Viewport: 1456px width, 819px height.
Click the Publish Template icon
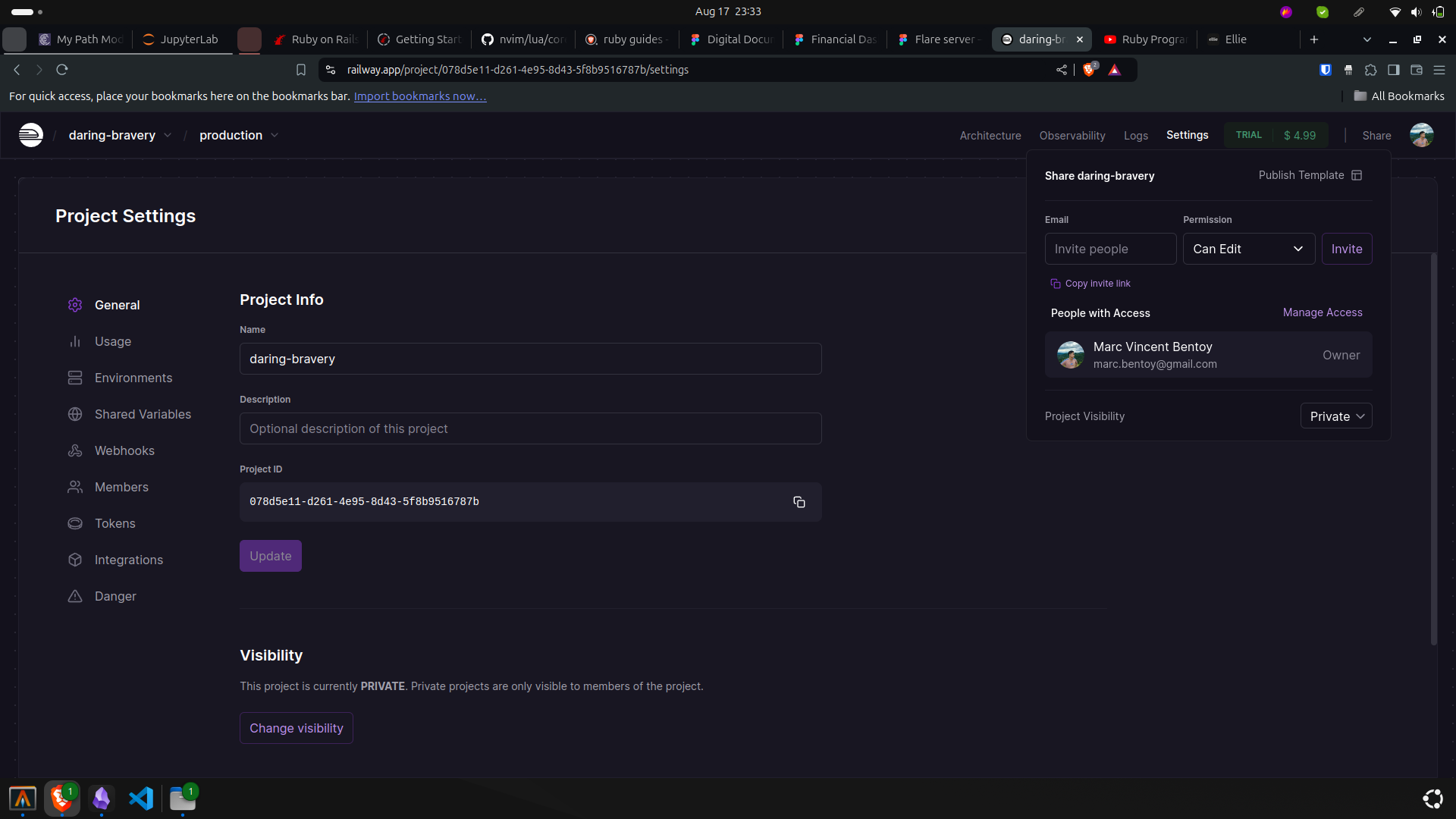coord(1357,175)
